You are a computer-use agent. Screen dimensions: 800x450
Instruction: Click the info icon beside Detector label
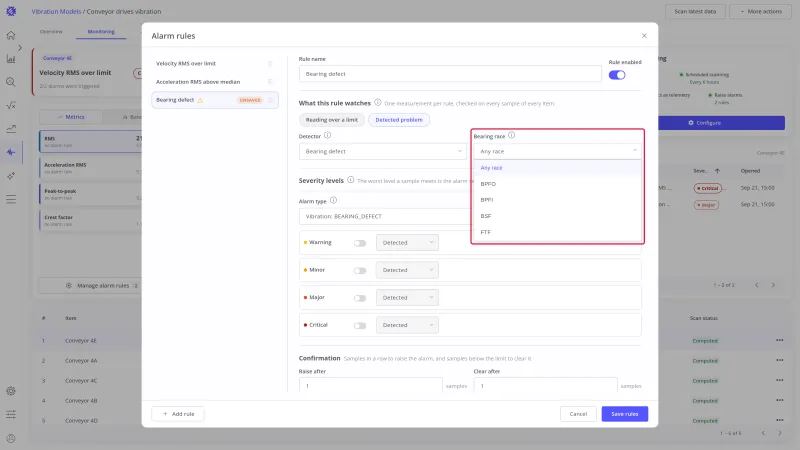click(328, 136)
